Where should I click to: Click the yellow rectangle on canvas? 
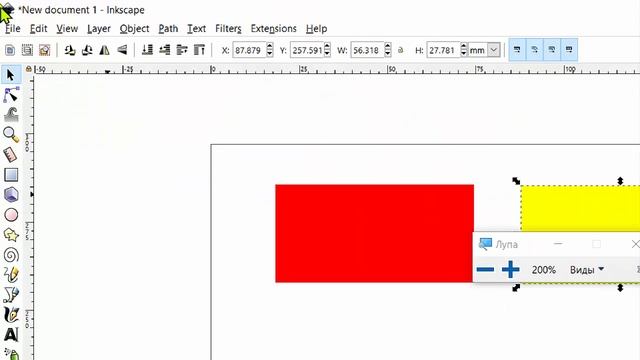click(x=580, y=208)
